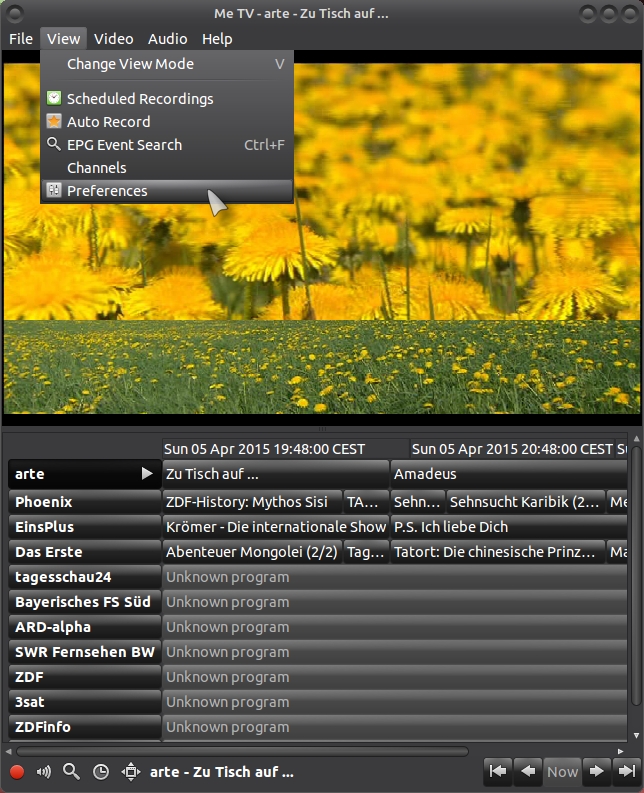Image resolution: width=644 pixels, height=793 pixels.
Task: Toggle fullscreen with the arrows icon
Action: tap(130, 772)
